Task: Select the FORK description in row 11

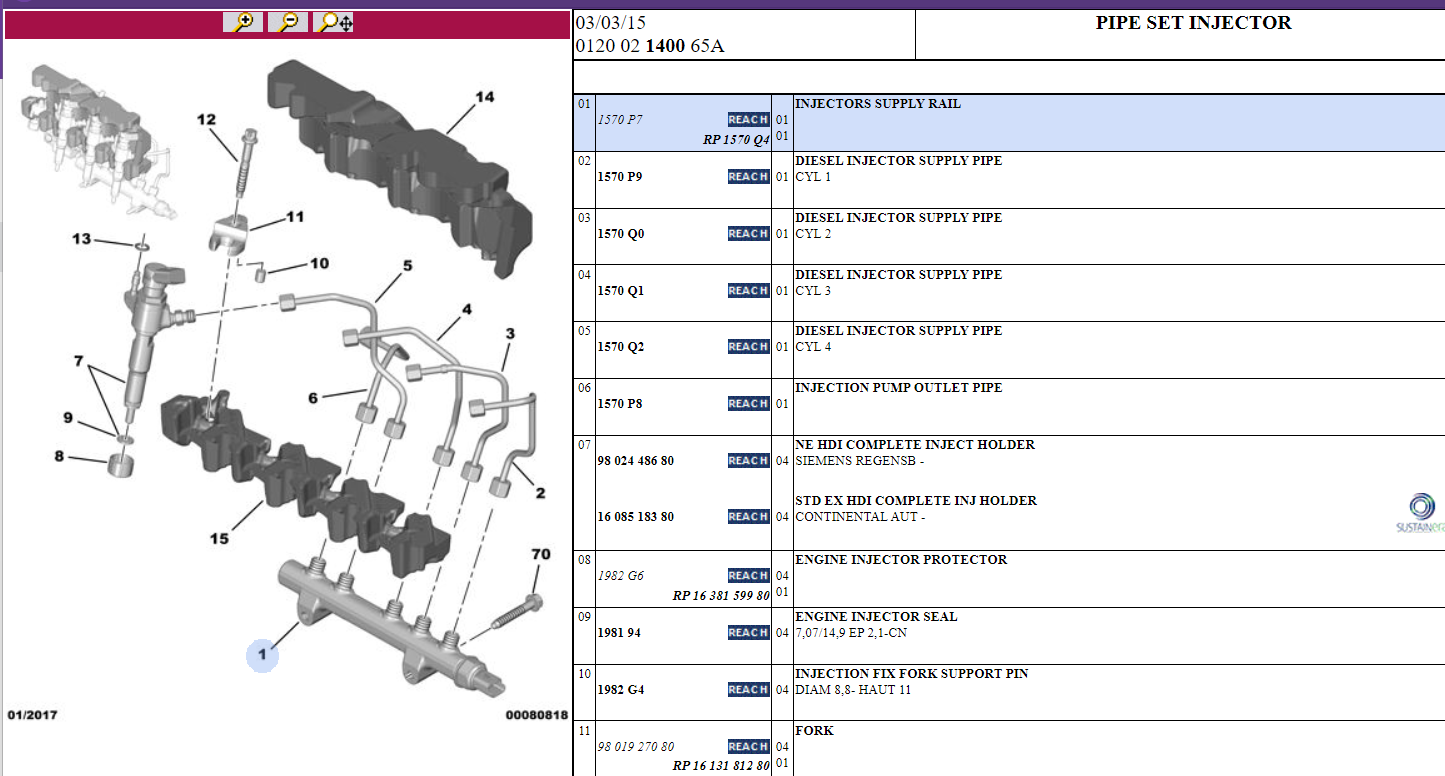Action: coord(814,731)
